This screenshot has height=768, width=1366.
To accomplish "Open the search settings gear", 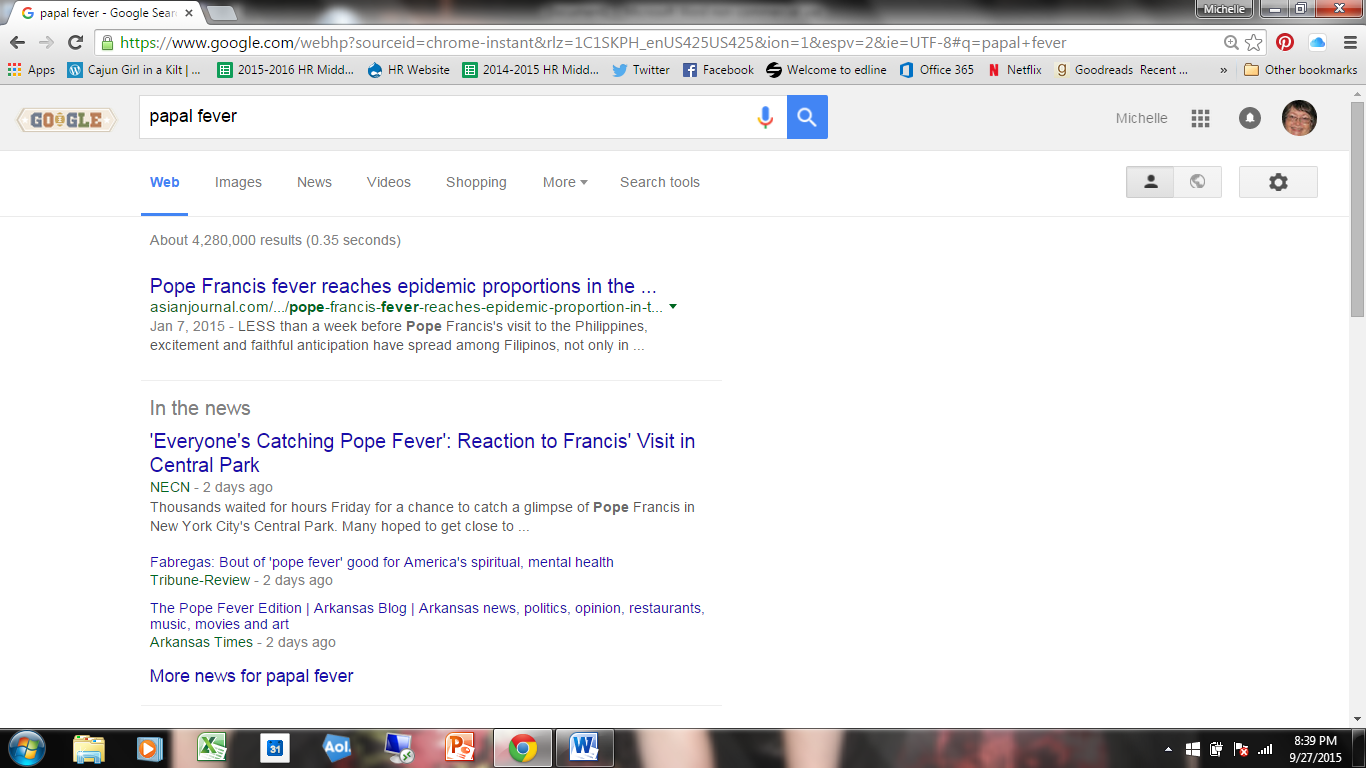I will coord(1277,182).
